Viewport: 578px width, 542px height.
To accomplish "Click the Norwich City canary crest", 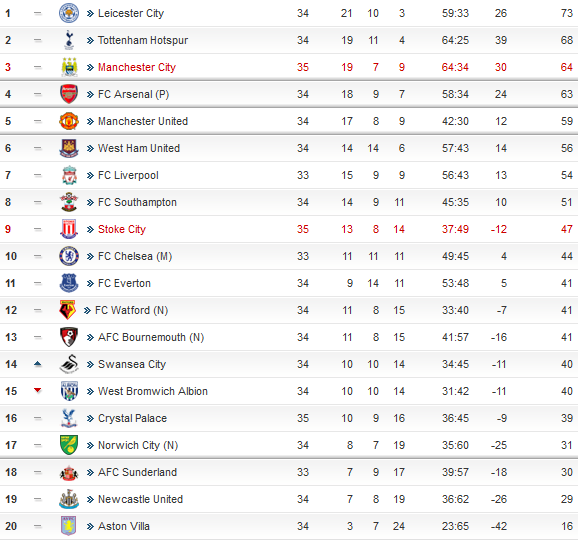I will pos(69,445).
